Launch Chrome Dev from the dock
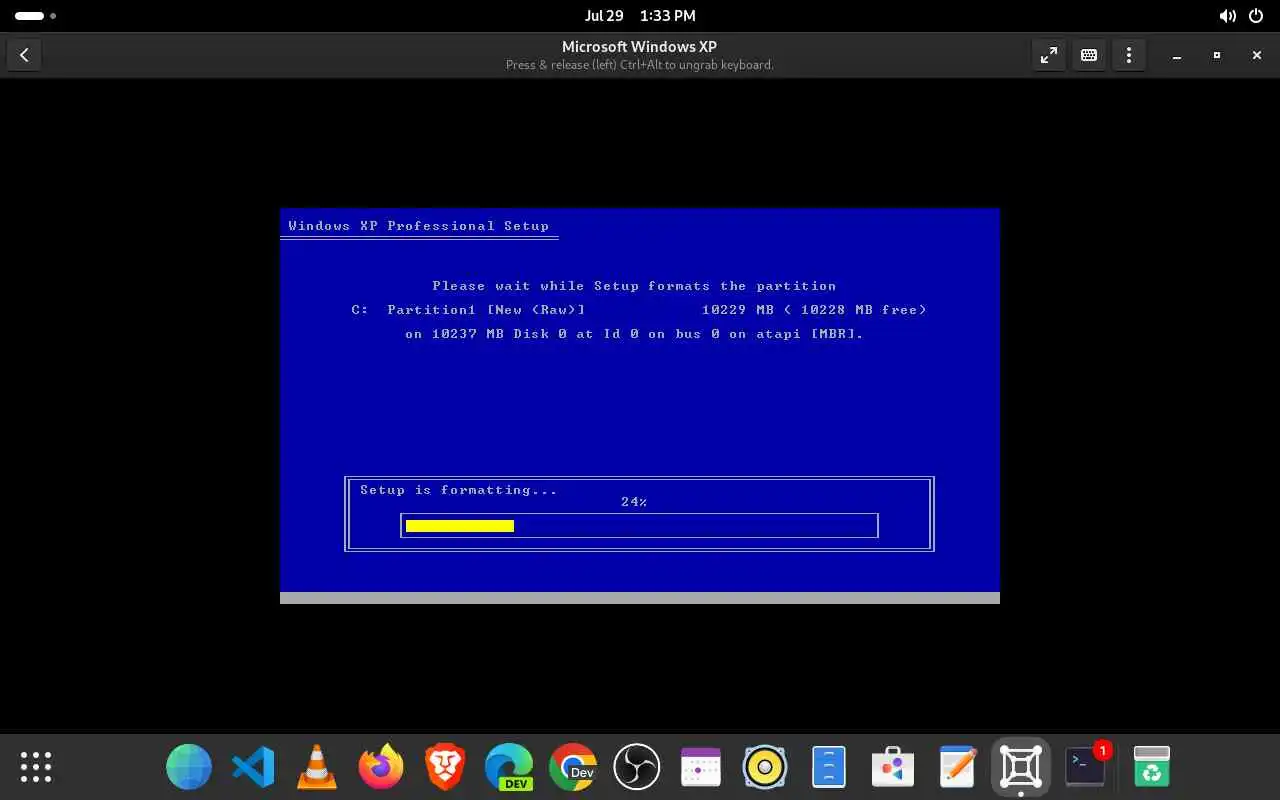The image size is (1280, 800). (x=573, y=767)
